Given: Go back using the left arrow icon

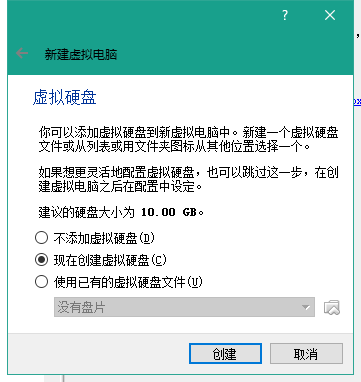Looking at the screenshot, I should (22, 53).
